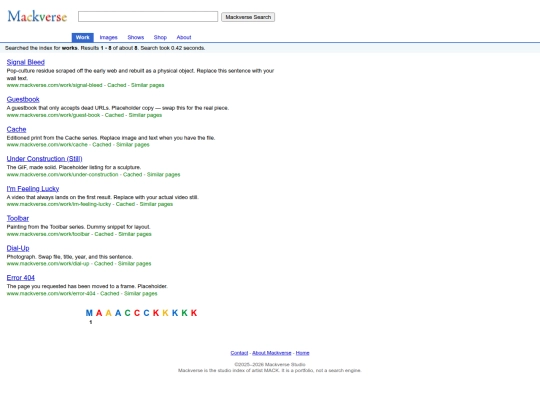
Task: Open the Error 404 result
Action: click(x=21, y=278)
